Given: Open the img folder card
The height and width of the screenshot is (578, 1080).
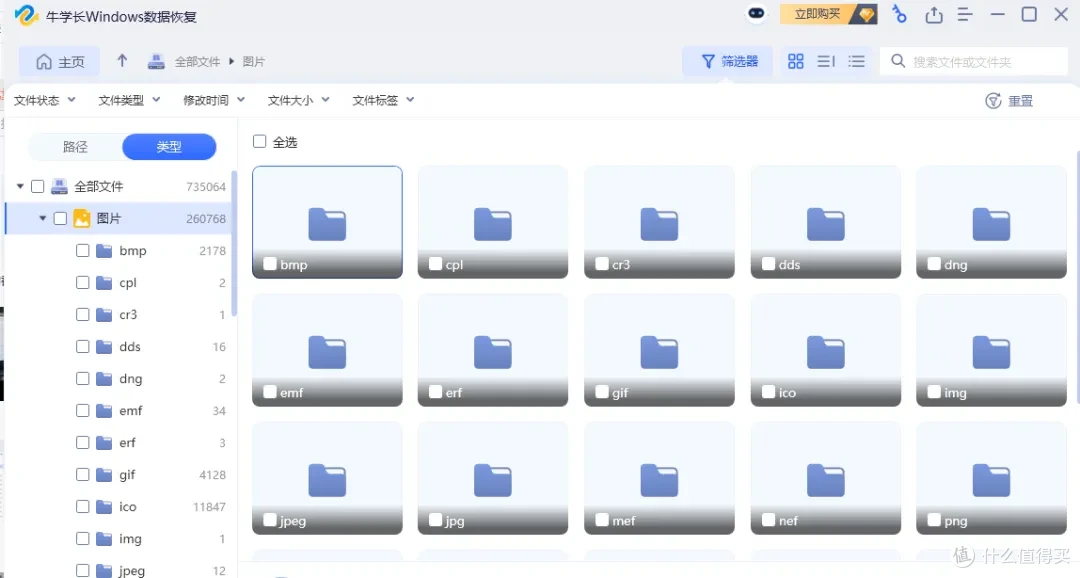Looking at the screenshot, I should point(991,350).
